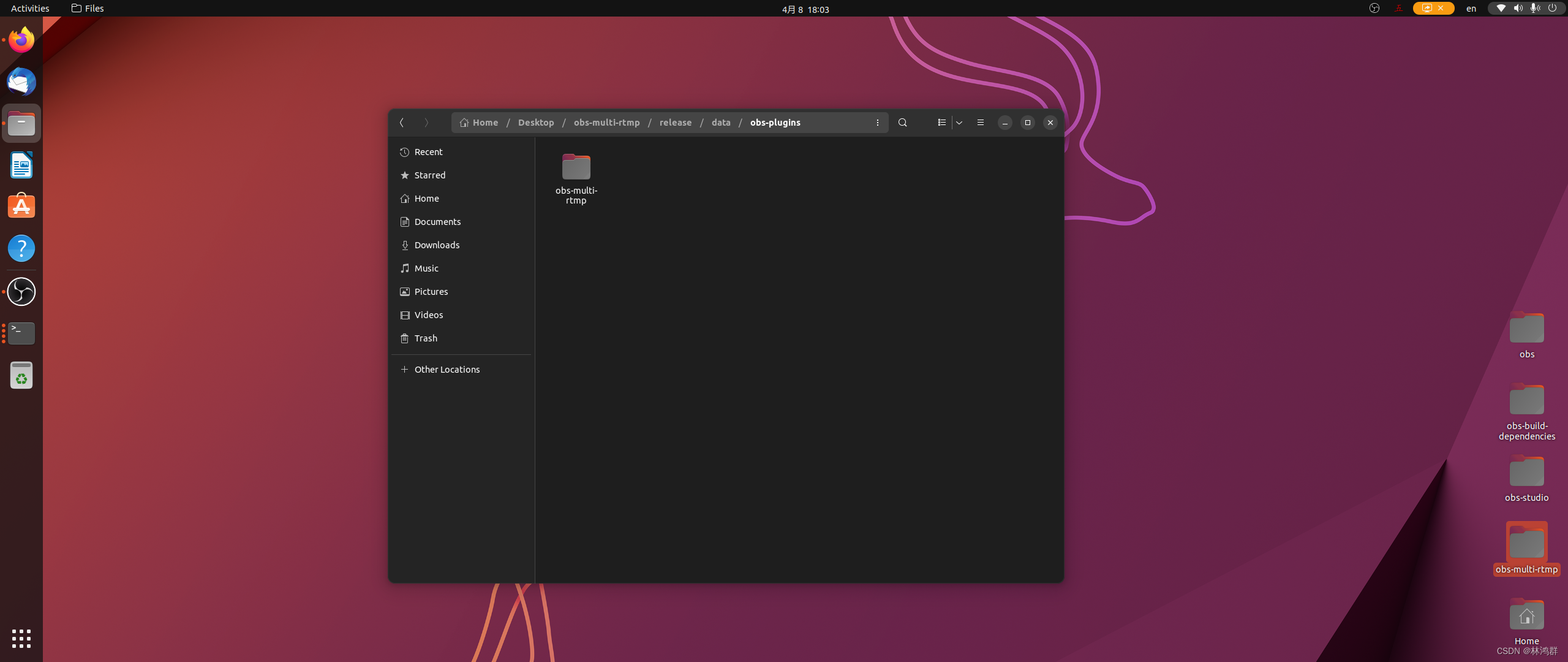Select Home in the sidebar
Image resolution: width=1568 pixels, height=662 pixels.
pos(461,199)
